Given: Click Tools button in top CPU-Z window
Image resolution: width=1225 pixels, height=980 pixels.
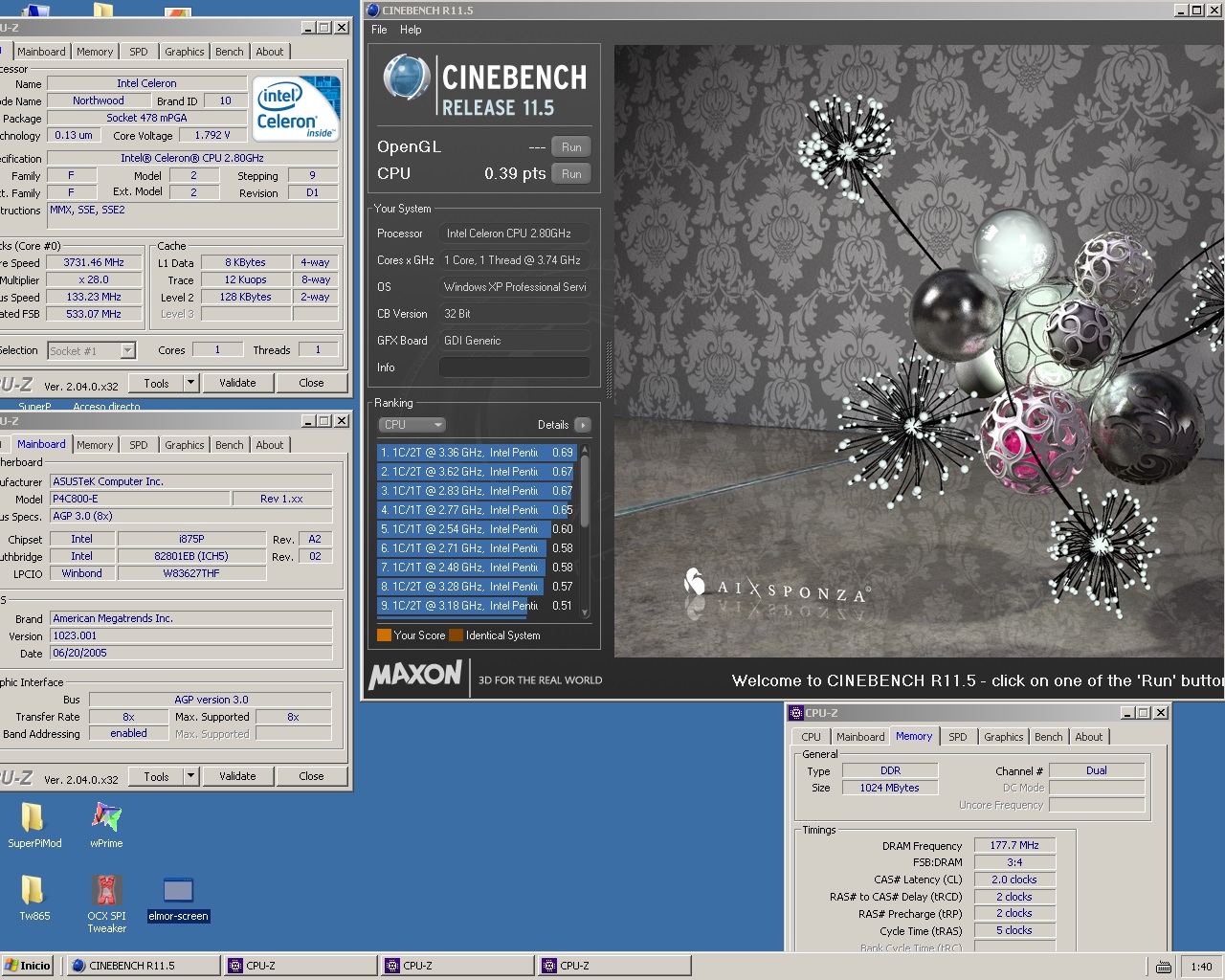Looking at the screenshot, I should (x=156, y=383).
